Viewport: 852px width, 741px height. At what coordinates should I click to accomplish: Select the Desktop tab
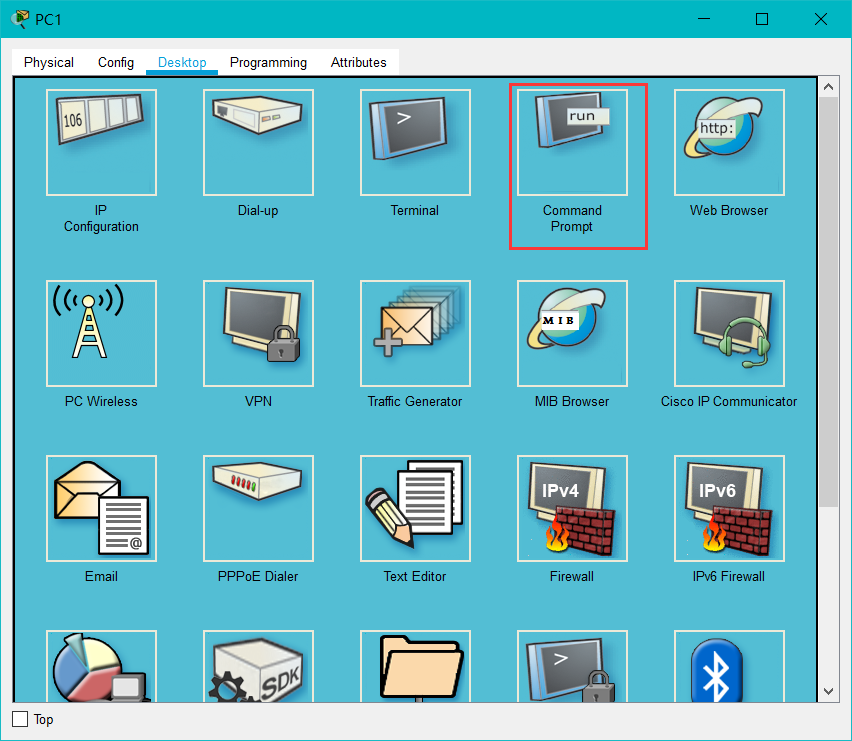click(182, 62)
